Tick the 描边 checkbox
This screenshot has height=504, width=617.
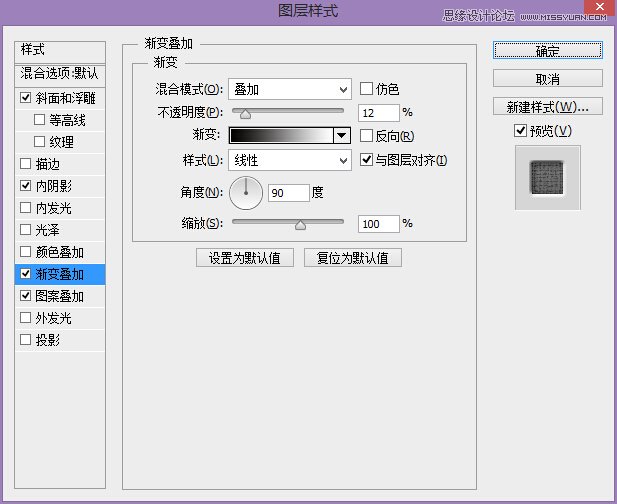[26, 164]
